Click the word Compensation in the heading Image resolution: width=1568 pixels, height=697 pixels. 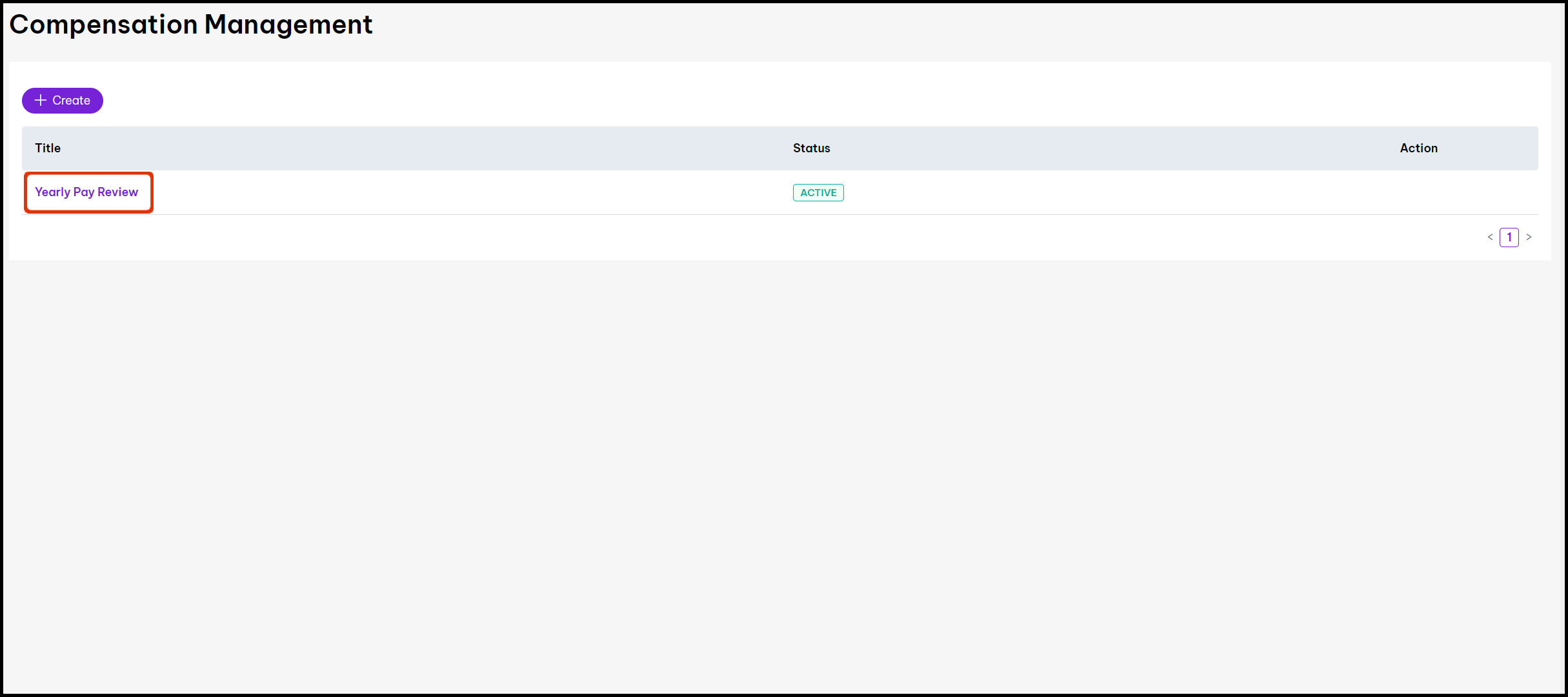point(103,25)
